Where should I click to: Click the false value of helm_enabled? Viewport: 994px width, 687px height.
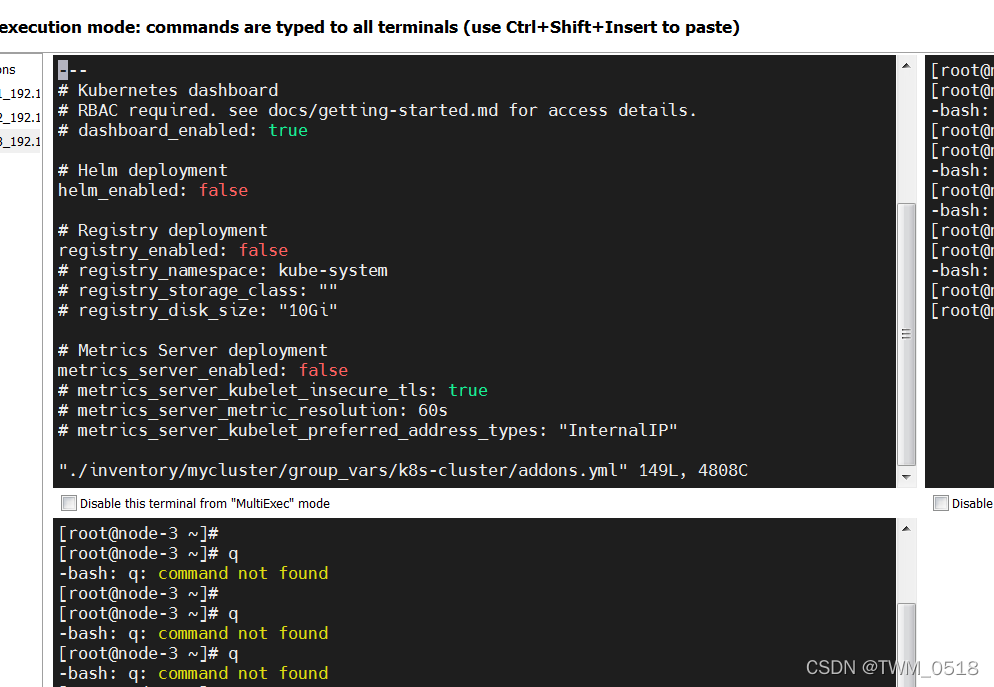pos(223,190)
